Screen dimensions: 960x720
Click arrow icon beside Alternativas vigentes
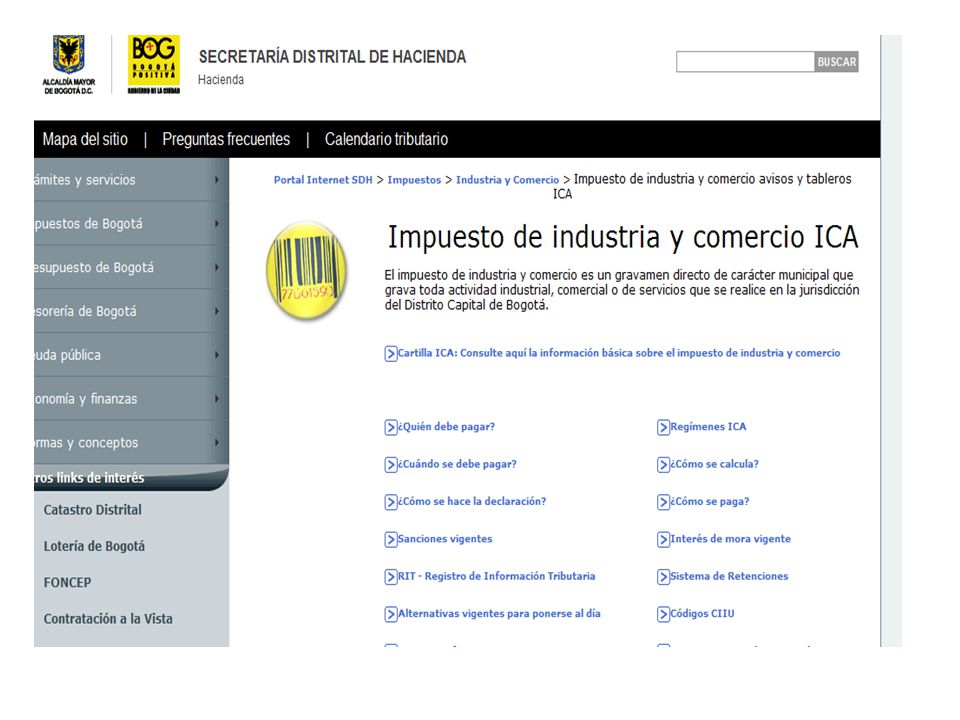(391, 614)
